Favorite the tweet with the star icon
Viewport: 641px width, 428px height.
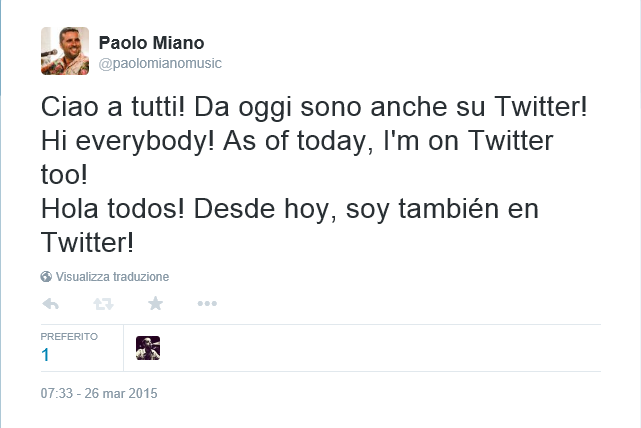[x=155, y=304]
